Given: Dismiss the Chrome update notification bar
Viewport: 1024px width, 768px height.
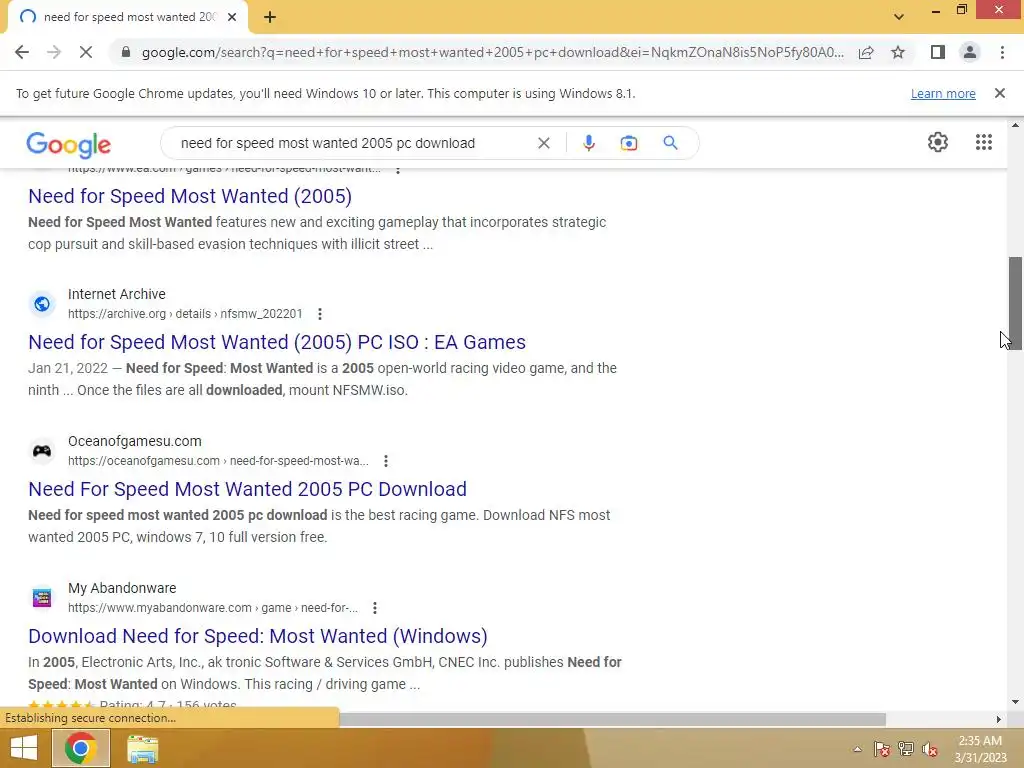Looking at the screenshot, I should pyautogui.click(x=999, y=93).
